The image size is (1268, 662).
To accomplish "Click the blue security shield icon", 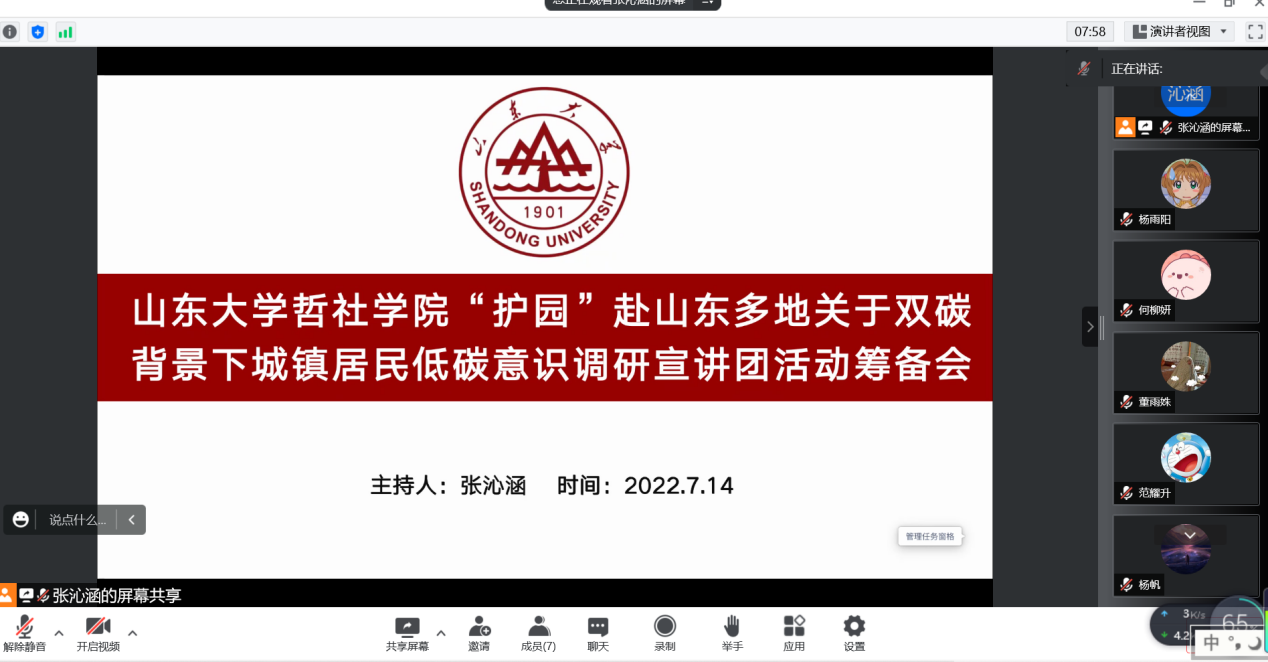I will [38, 32].
